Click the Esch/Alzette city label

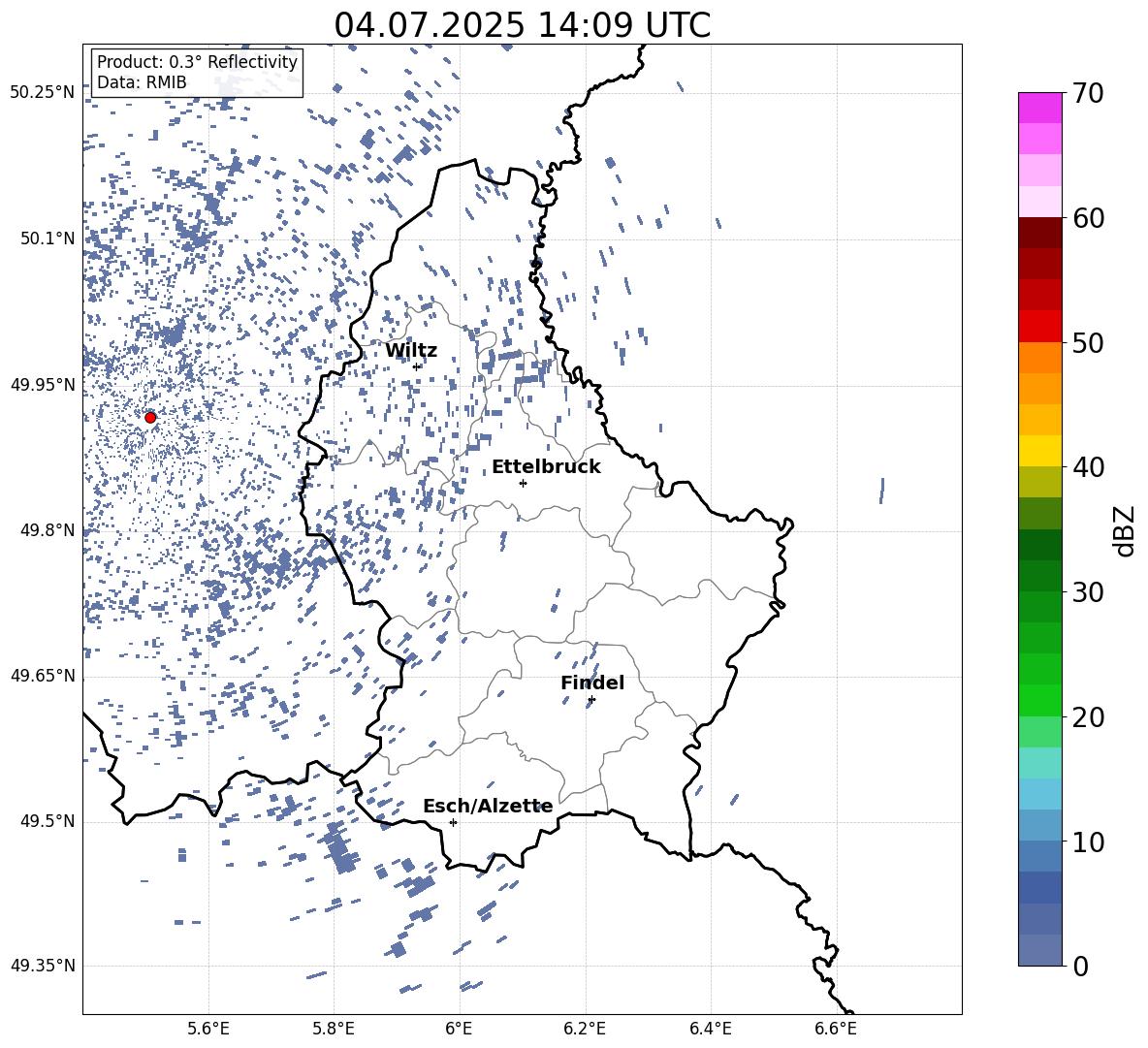point(488,807)
